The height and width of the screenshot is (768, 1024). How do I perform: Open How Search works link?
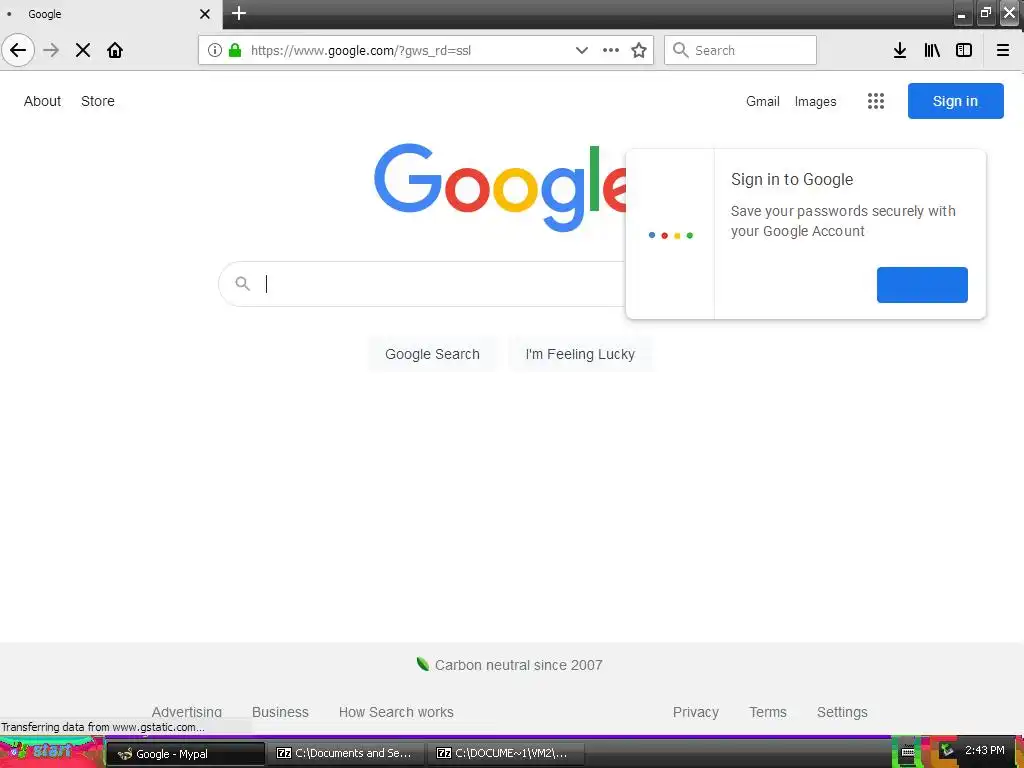(x=396, y=712)
